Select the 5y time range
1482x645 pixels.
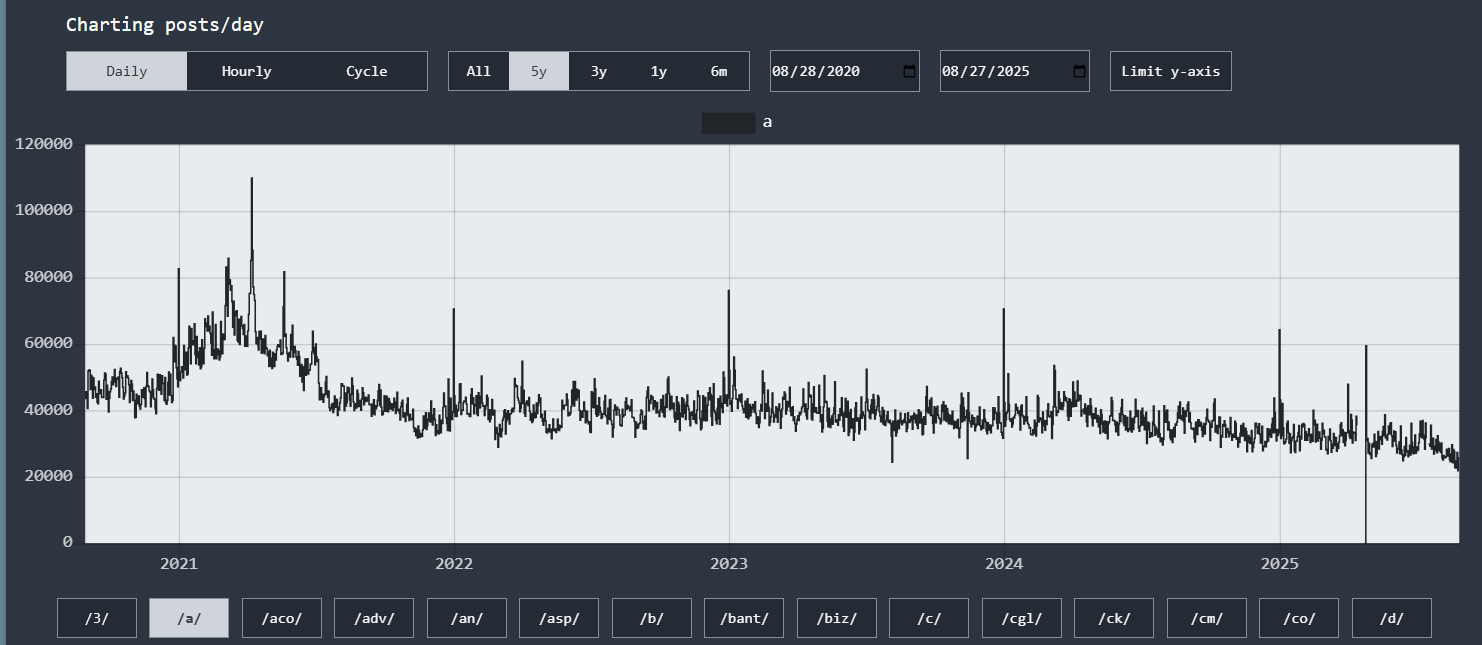coord(539,71)
